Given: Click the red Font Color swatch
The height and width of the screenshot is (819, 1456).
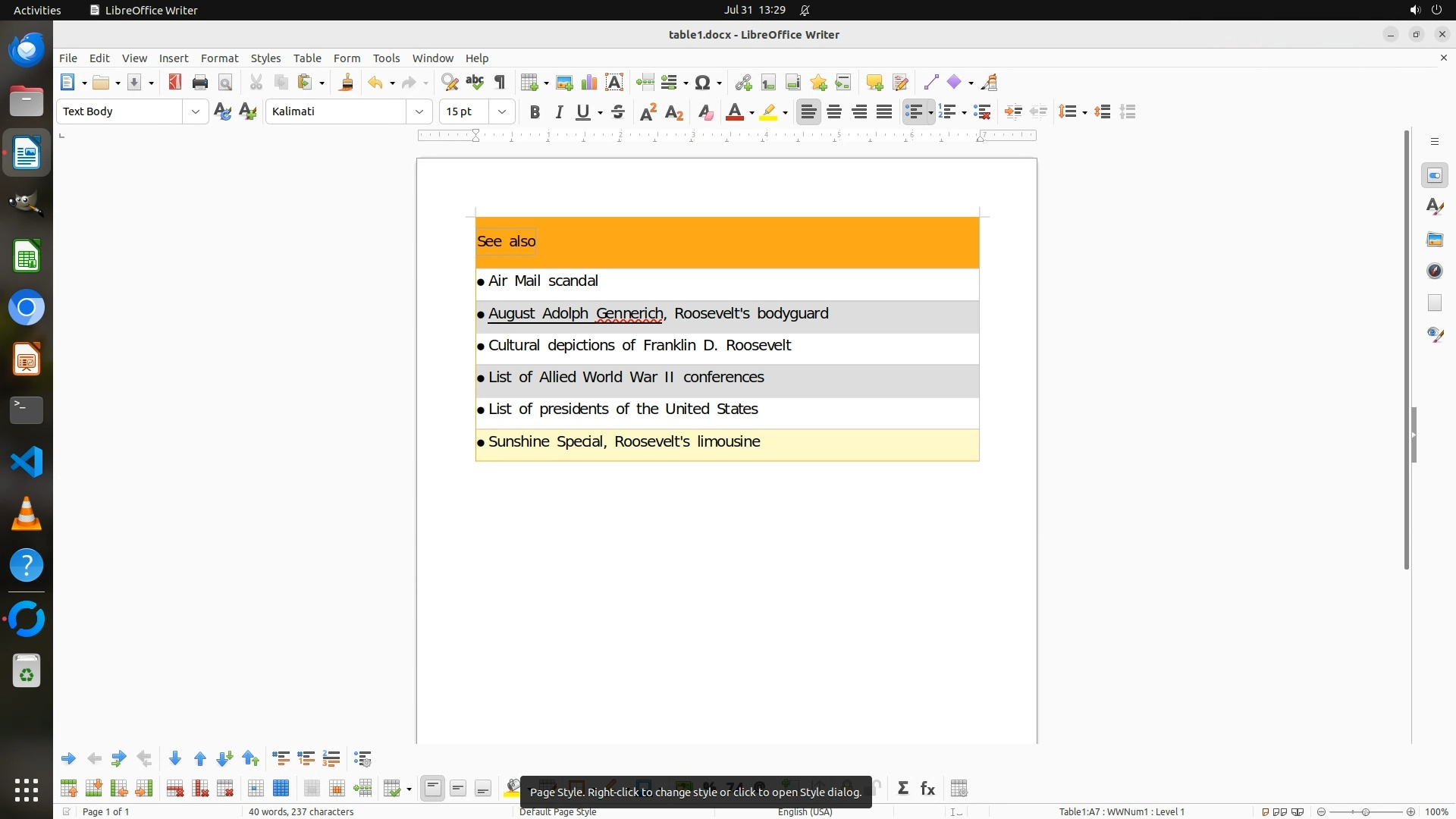Looking at the screenshot, I should pos(734,113).
